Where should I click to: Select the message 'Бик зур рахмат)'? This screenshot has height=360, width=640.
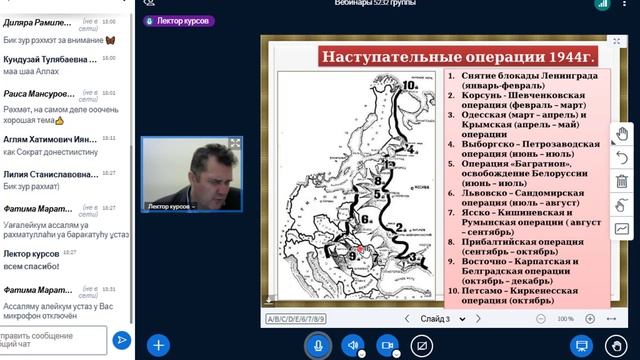pyautogui.click(x=31, y=187)
